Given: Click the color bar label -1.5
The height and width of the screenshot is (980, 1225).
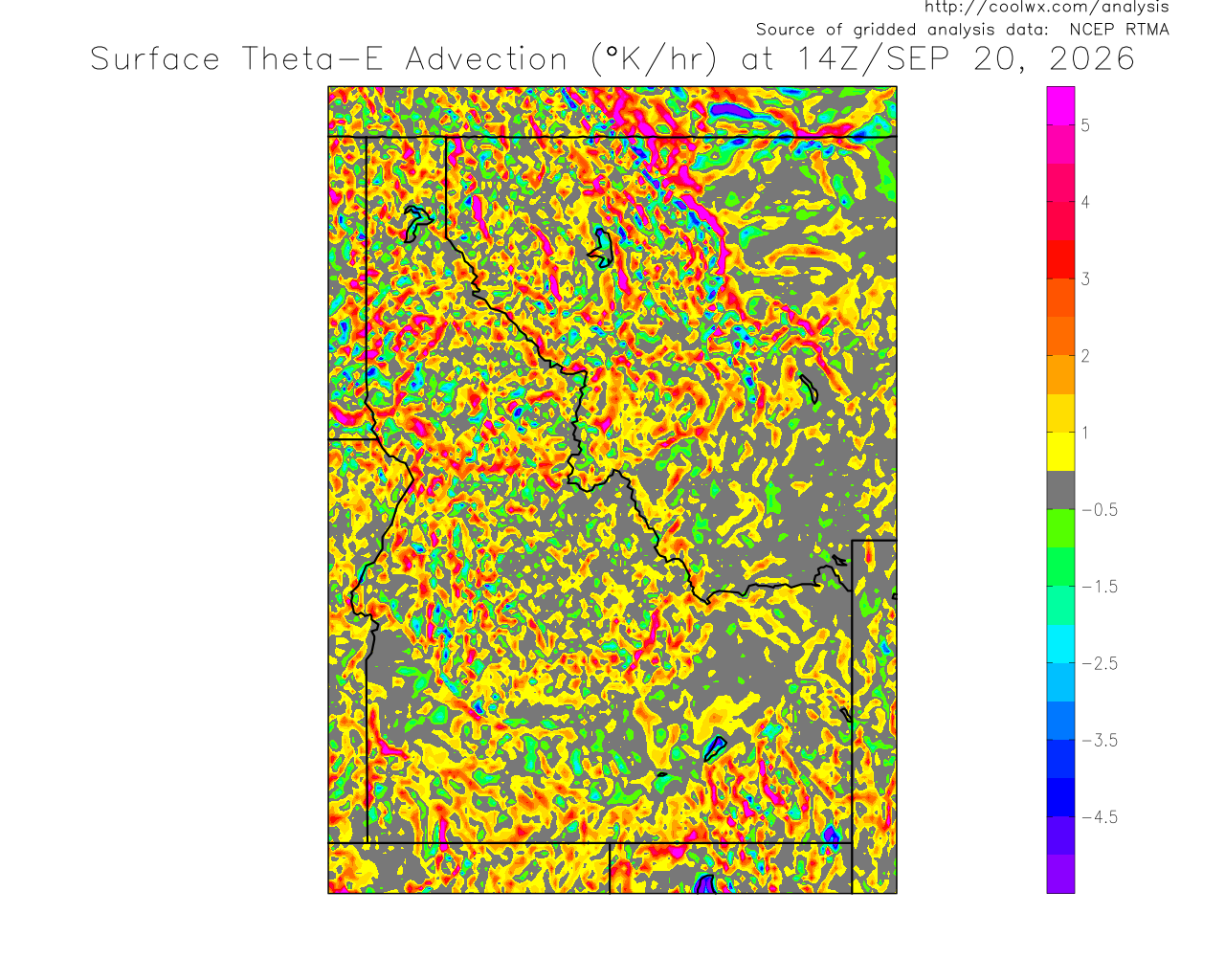Looking at the screenshot, I should (1100, 587).
